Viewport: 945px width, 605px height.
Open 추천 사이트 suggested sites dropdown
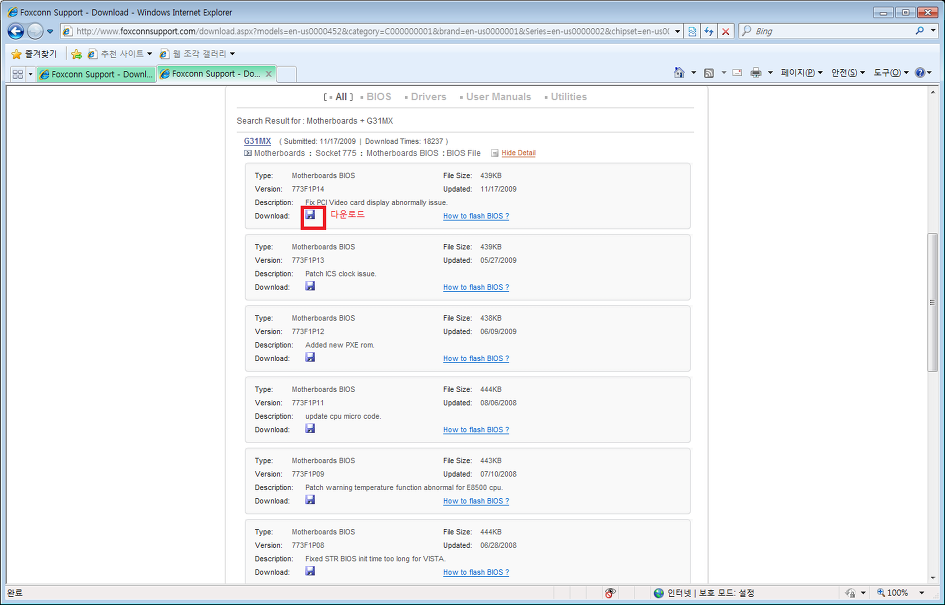tap(120, 54)
